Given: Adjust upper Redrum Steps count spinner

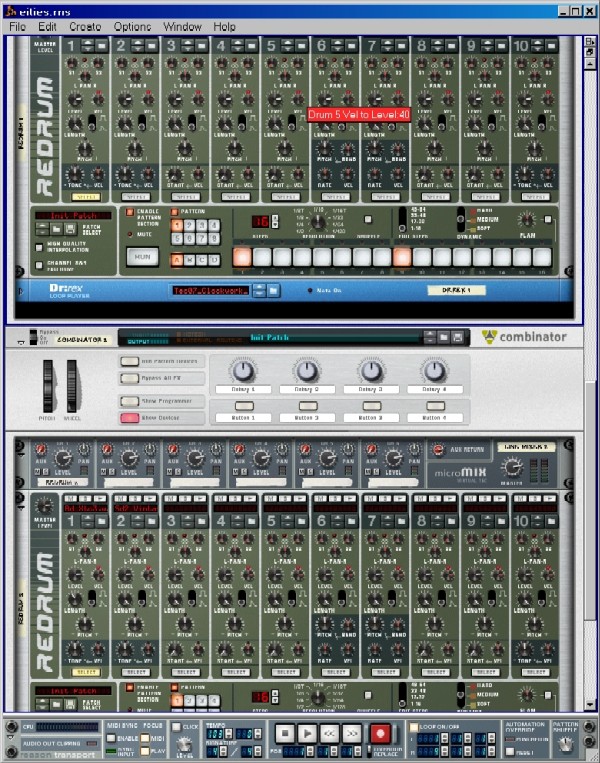Looking at the screenshot, I should point(275,221).
